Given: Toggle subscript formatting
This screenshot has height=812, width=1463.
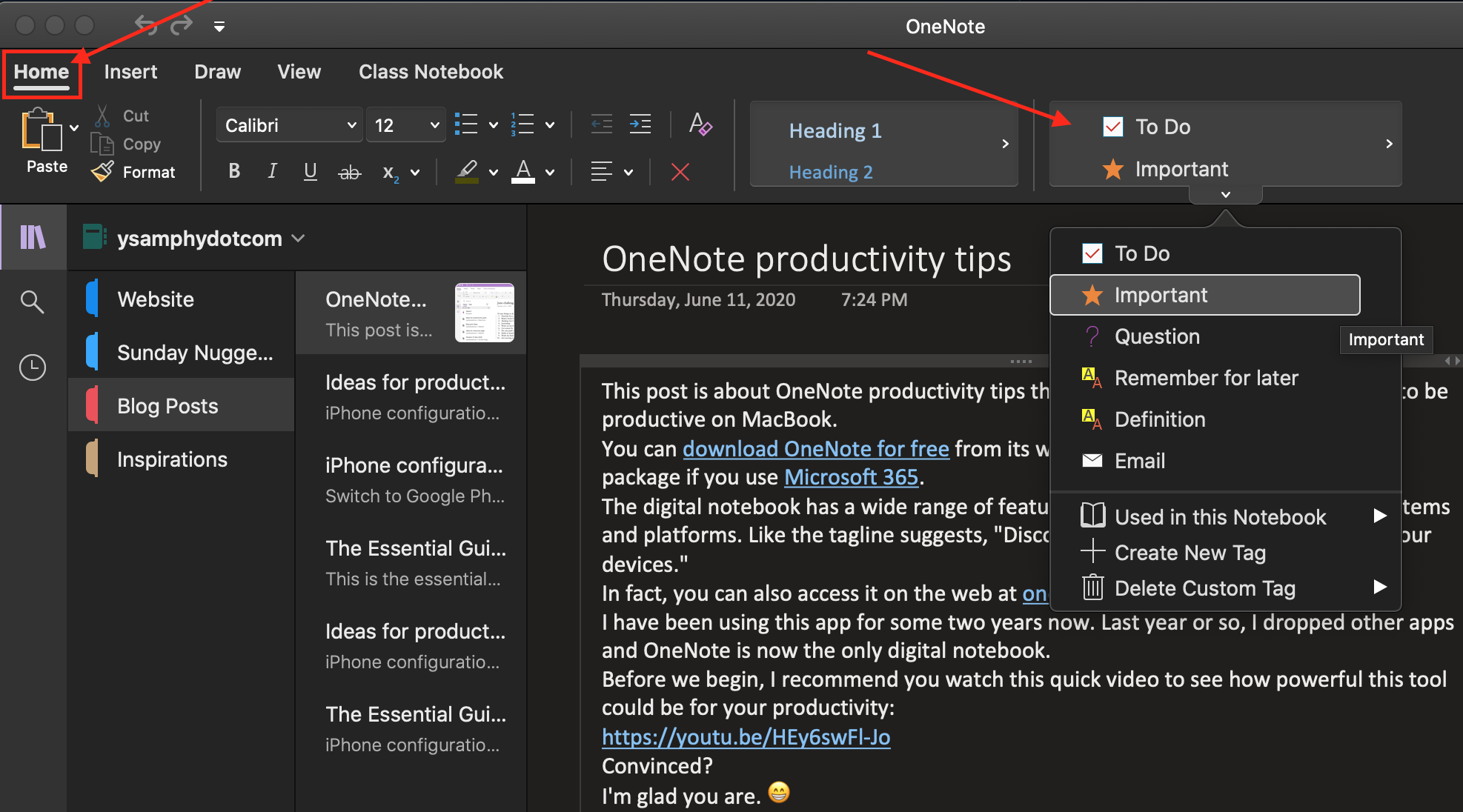Looking at the screenshot, I should [x=391, y=173].
